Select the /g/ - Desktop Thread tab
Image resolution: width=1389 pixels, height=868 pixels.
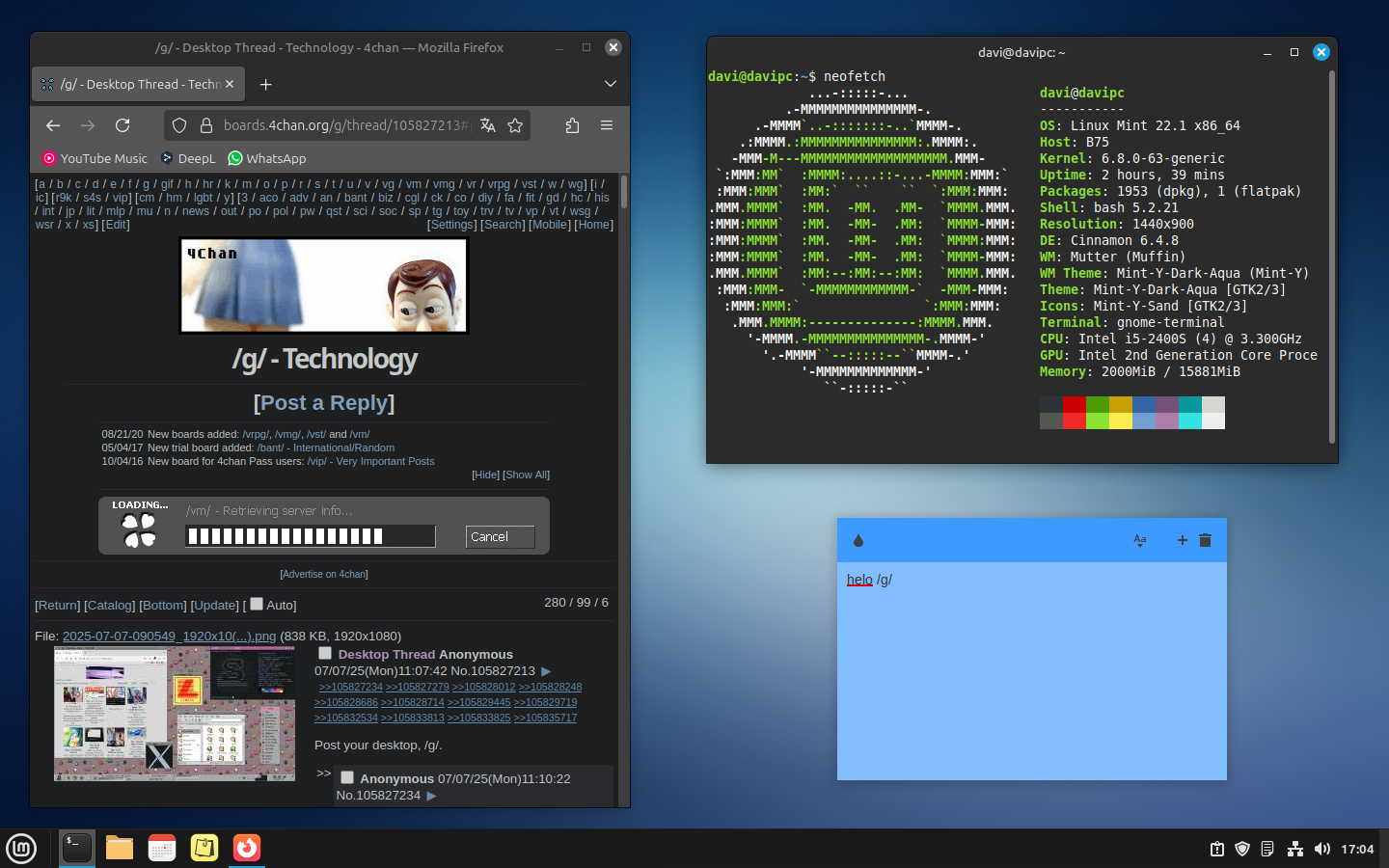[x=138, y=84]
